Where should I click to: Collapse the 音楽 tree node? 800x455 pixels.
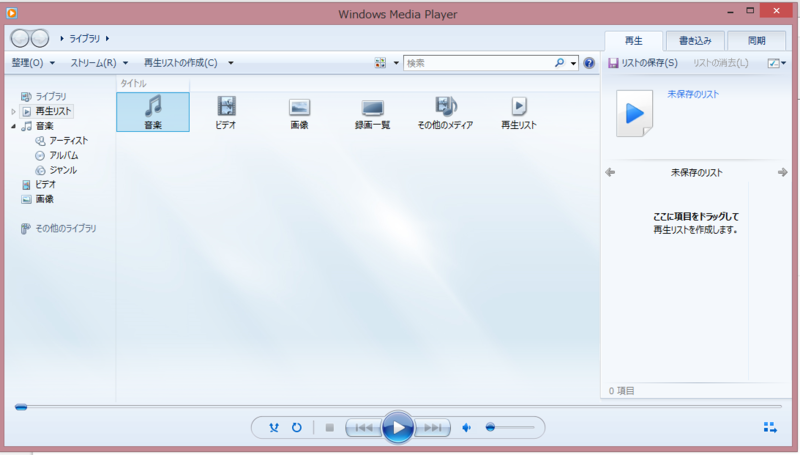pos(13,126)
